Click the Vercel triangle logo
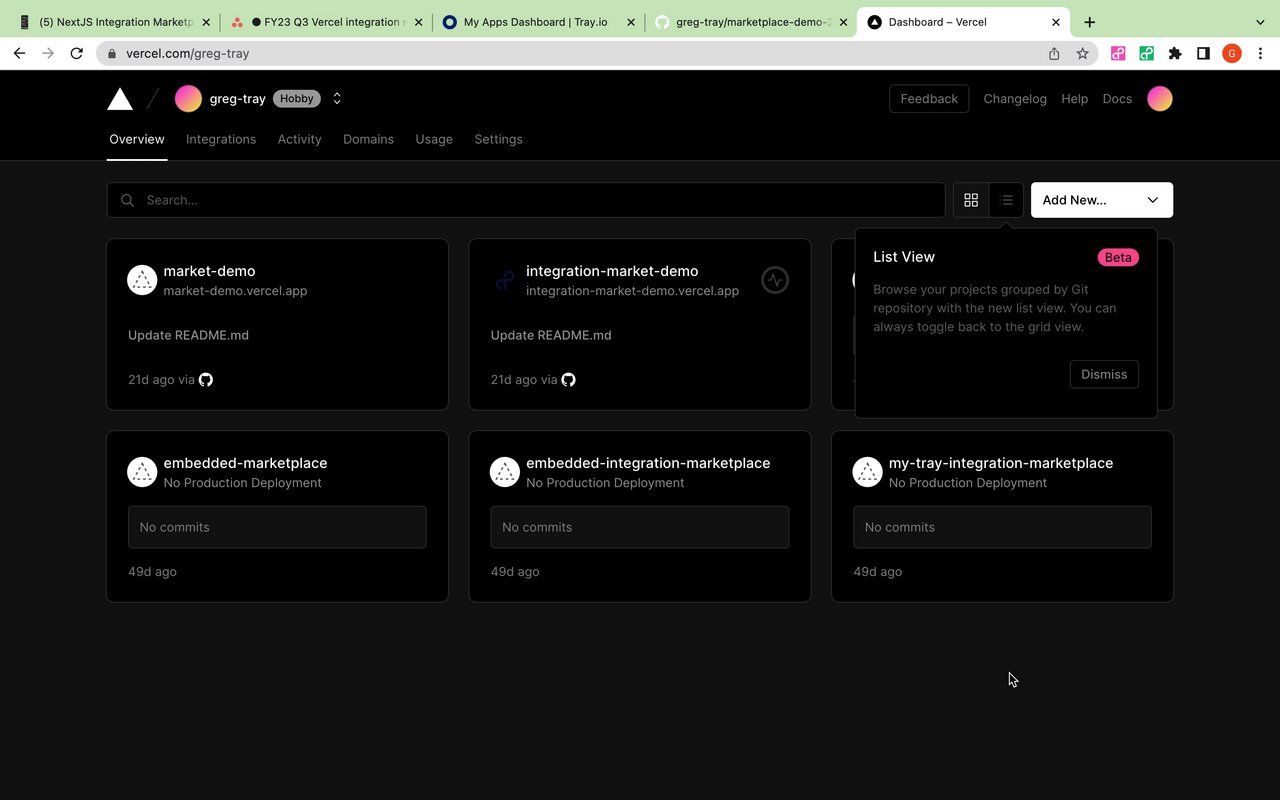 120,99
